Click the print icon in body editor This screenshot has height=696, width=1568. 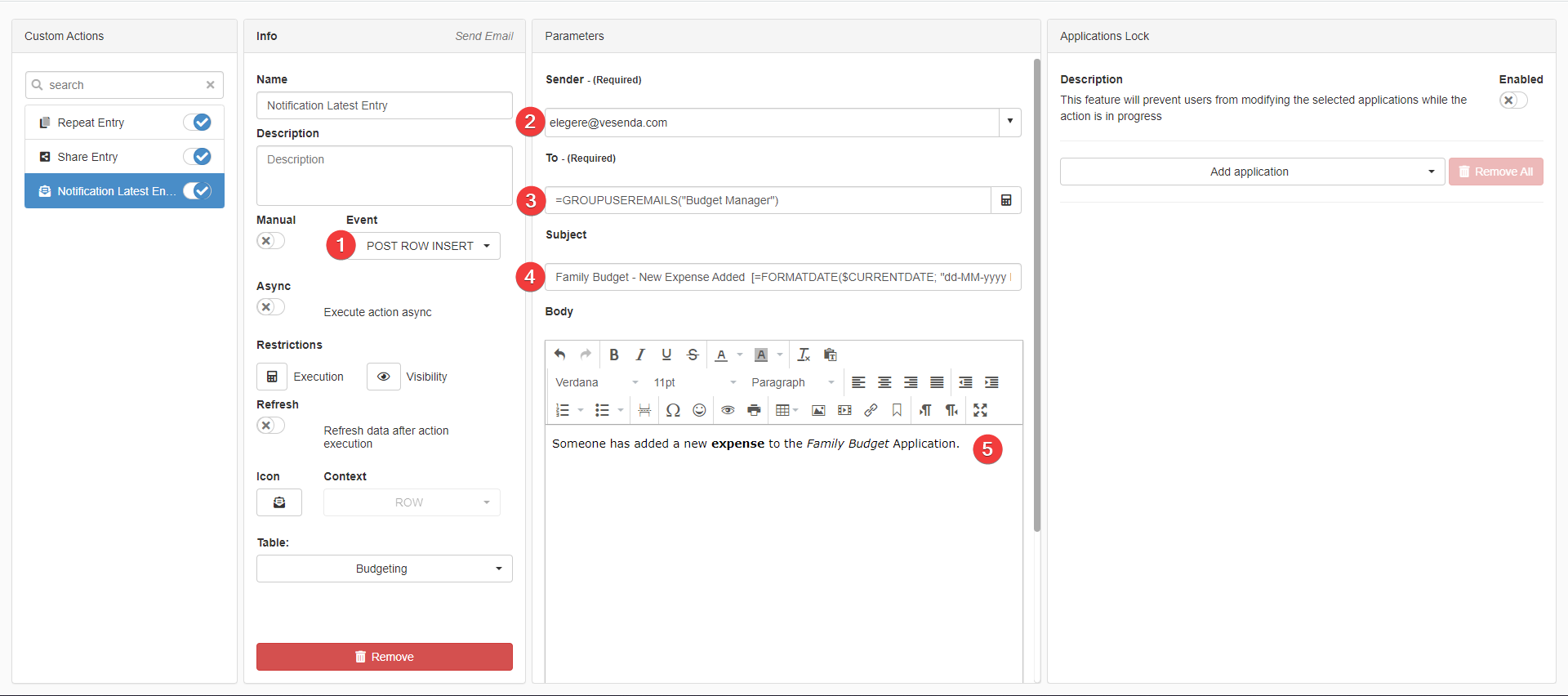[754, 410]
